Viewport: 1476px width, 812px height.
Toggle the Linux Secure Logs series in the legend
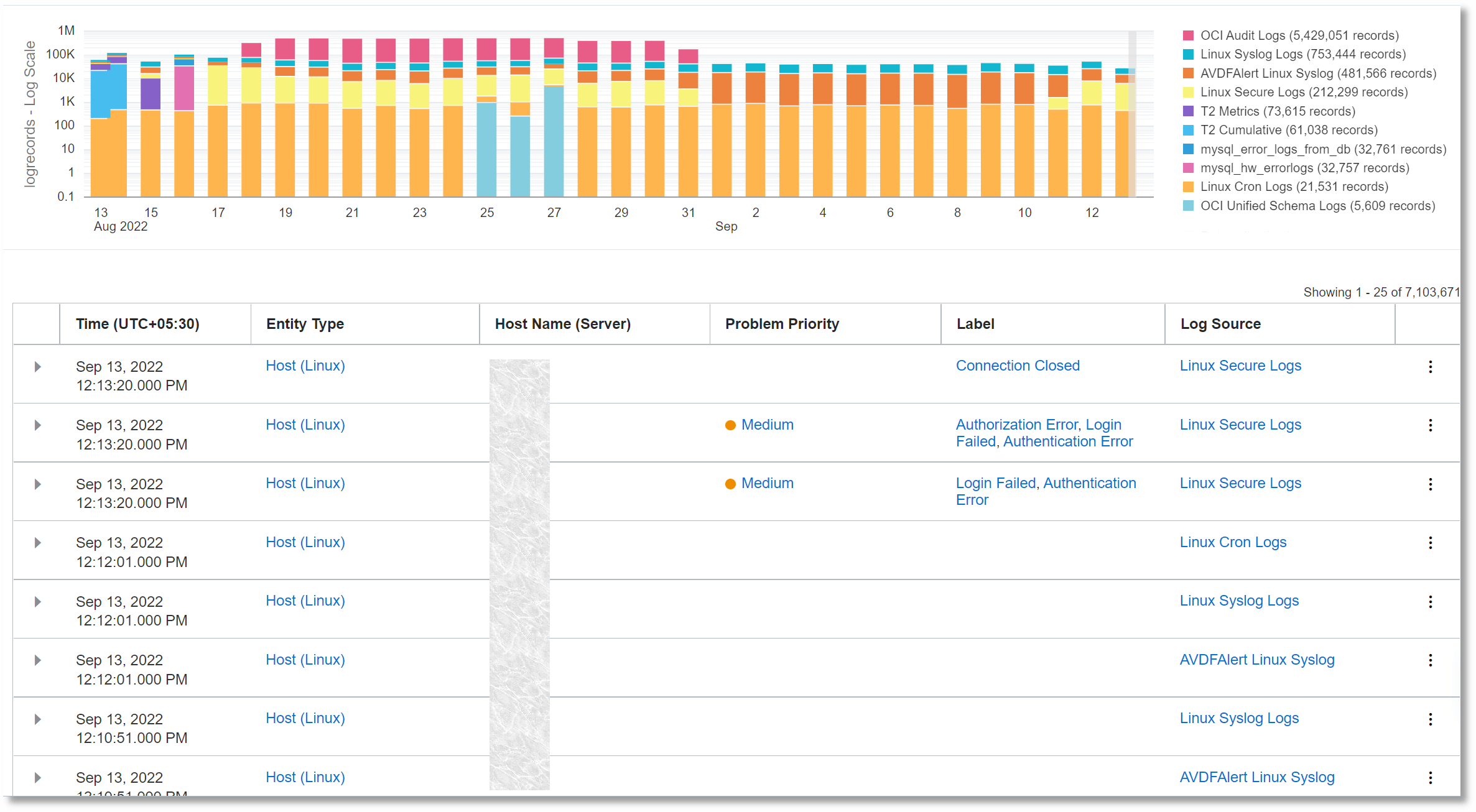1189,91
